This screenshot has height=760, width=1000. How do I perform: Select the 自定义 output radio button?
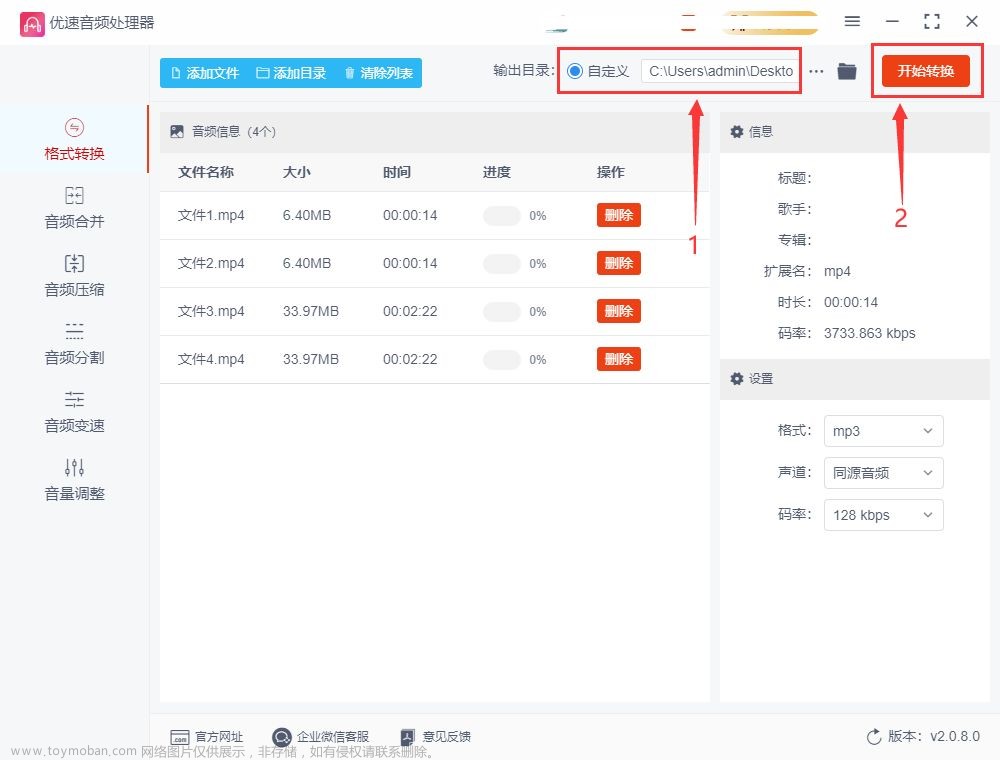575,71
